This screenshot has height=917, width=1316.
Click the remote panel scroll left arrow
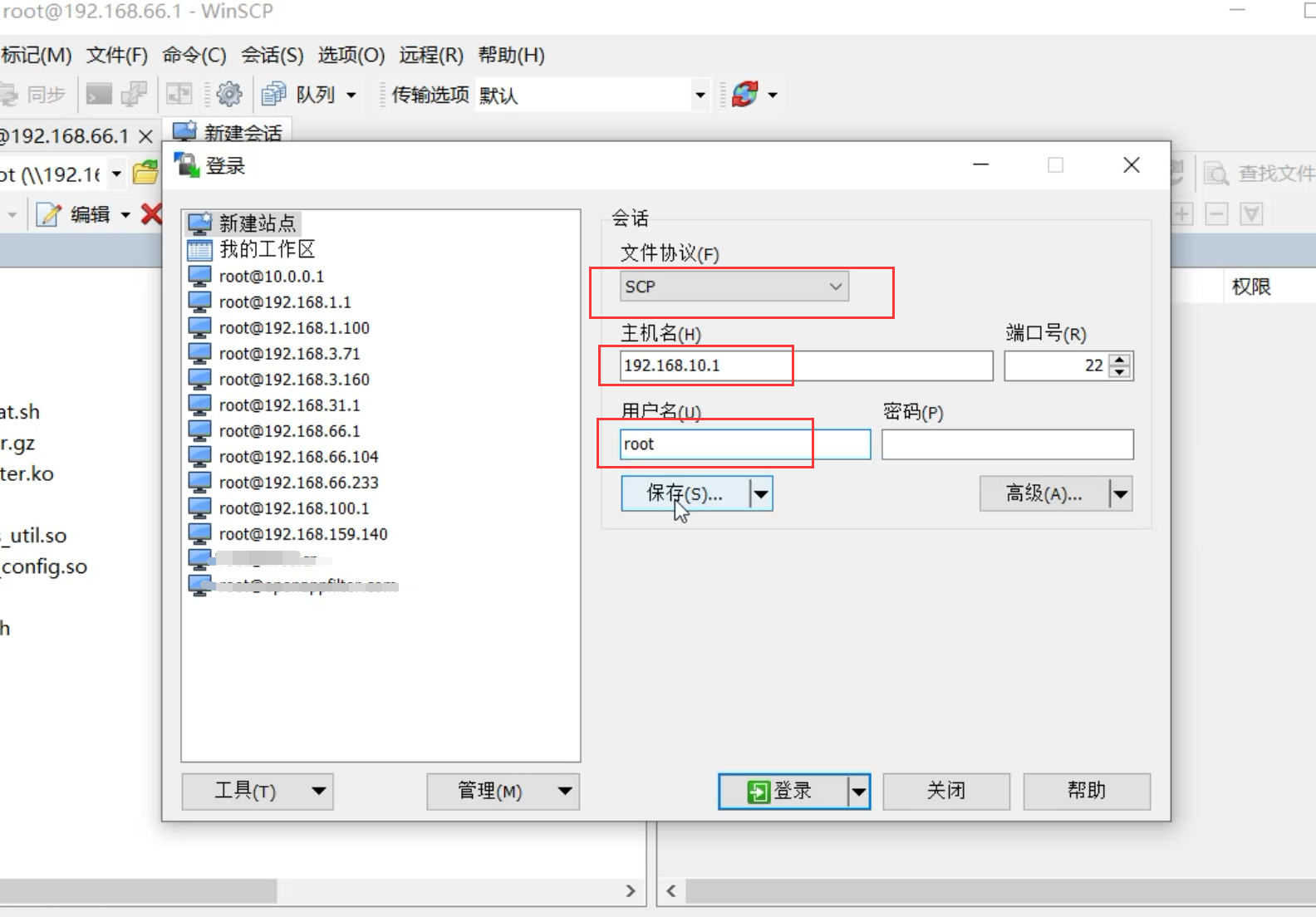click(670, 891)
